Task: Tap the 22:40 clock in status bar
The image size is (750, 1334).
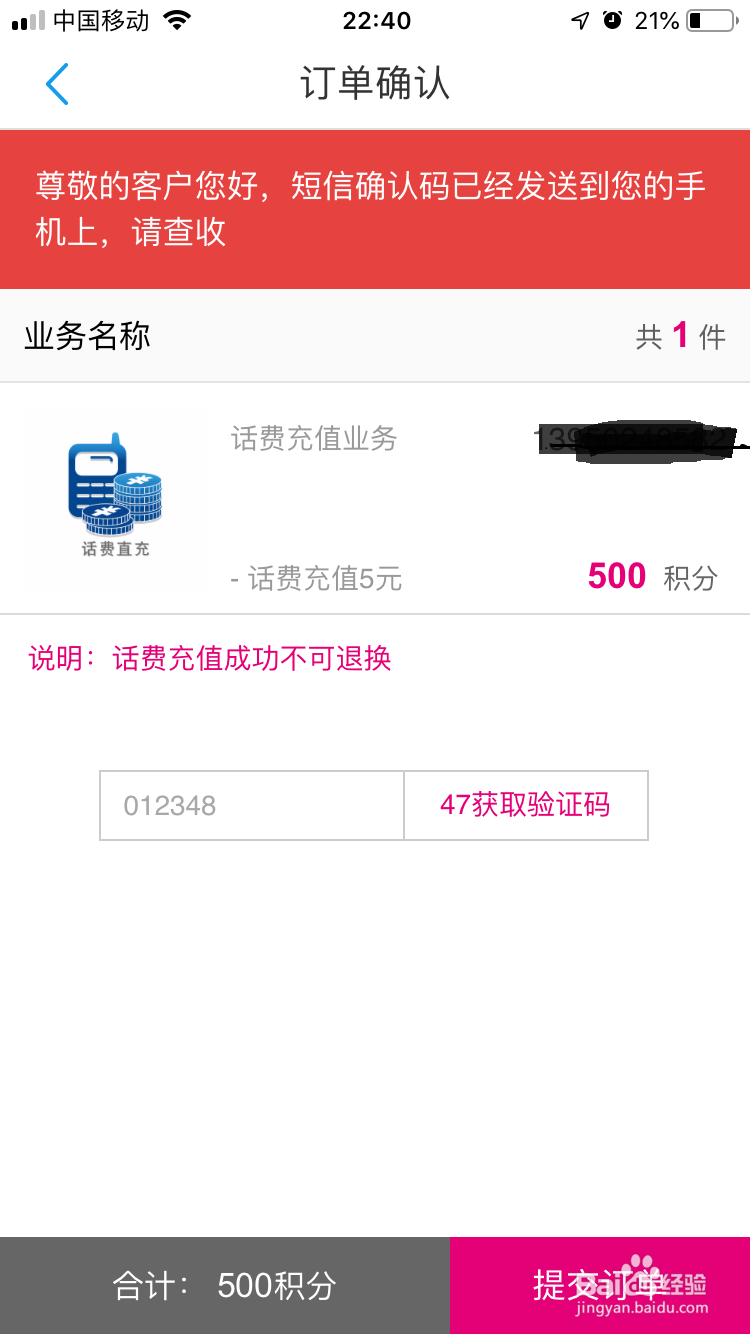Action: (x=376, y=20)
